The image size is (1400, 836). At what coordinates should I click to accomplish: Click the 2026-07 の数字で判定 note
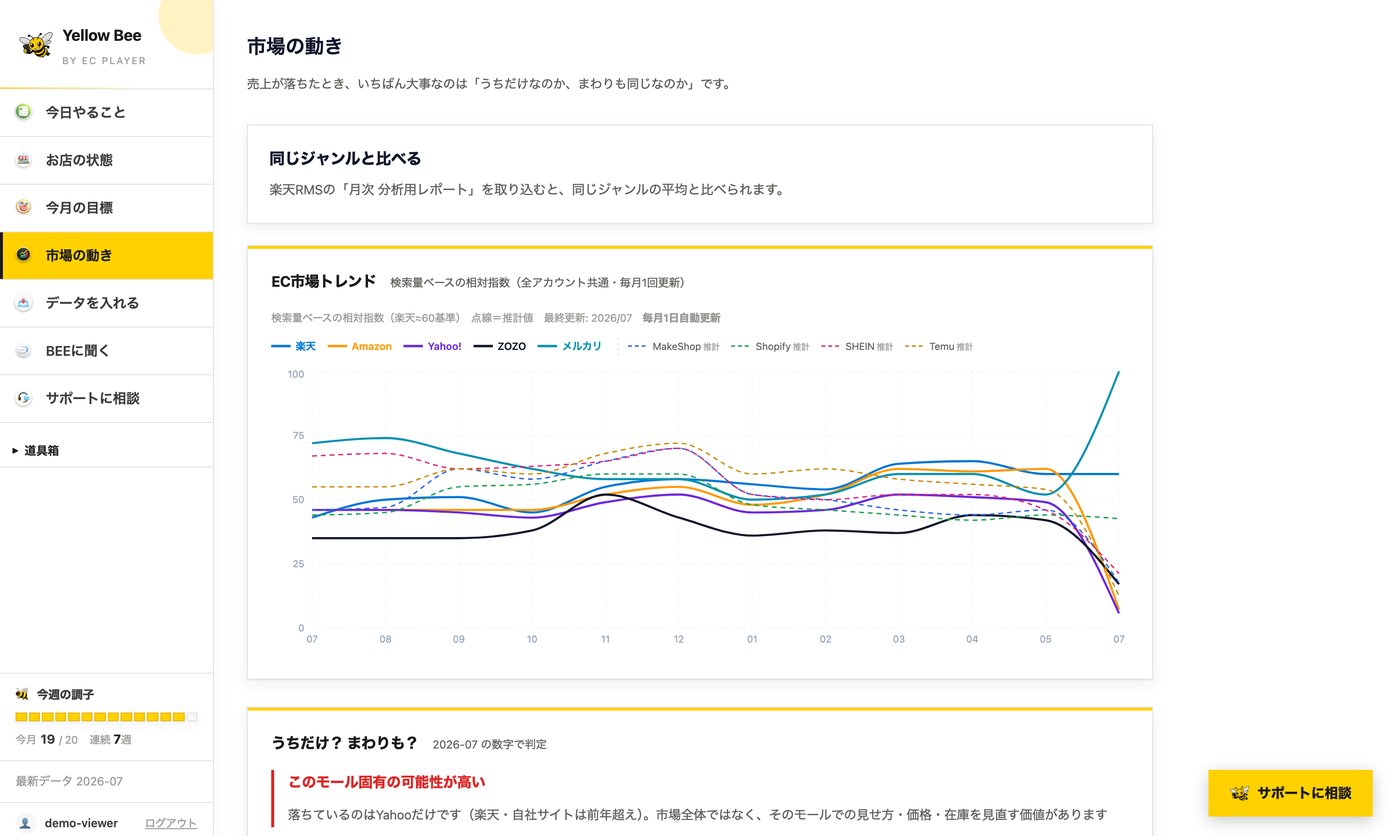tap(490, 745)
